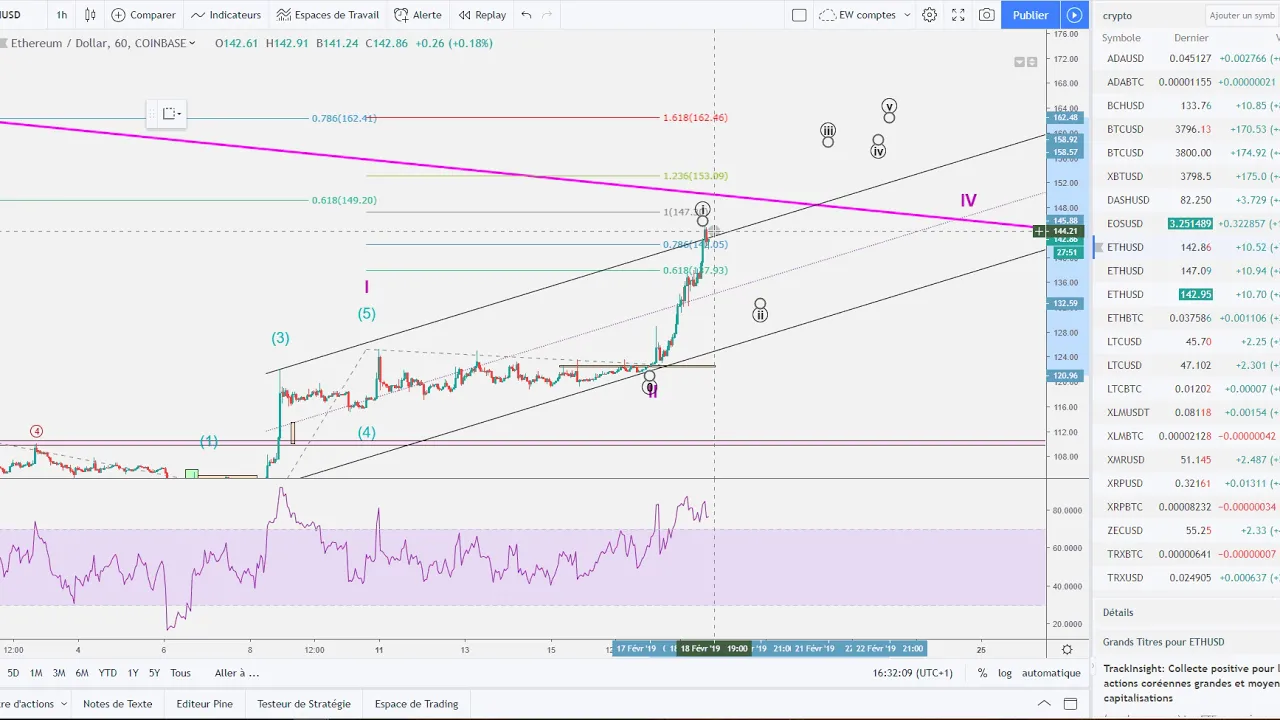The height and width of the screenshot is (720, 1280).
Task: Maximize the bottom panel
Action: click(x=1071, y=704)
